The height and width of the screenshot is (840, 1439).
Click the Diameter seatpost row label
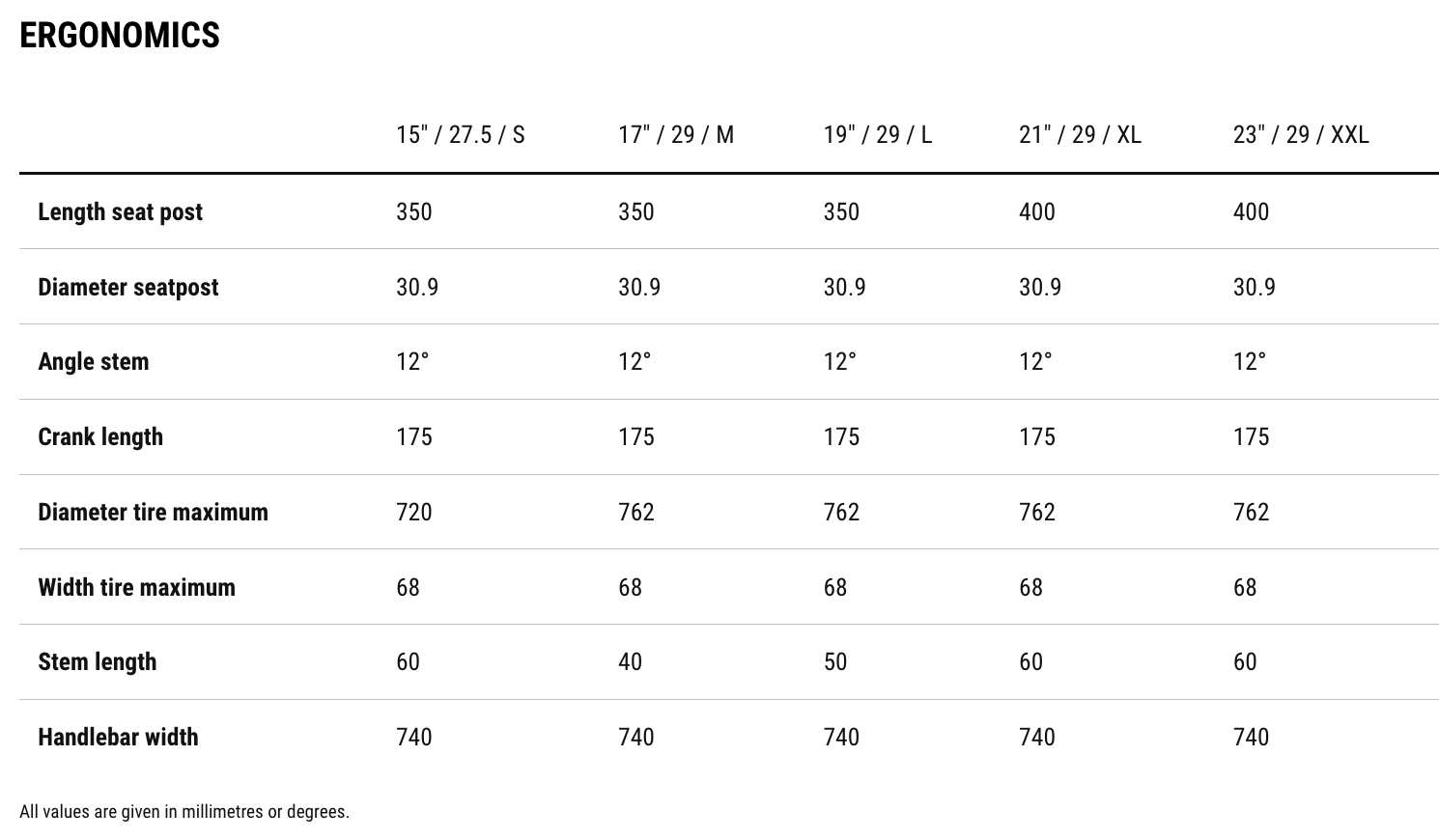pyautogui.click(x=127, y=288)
